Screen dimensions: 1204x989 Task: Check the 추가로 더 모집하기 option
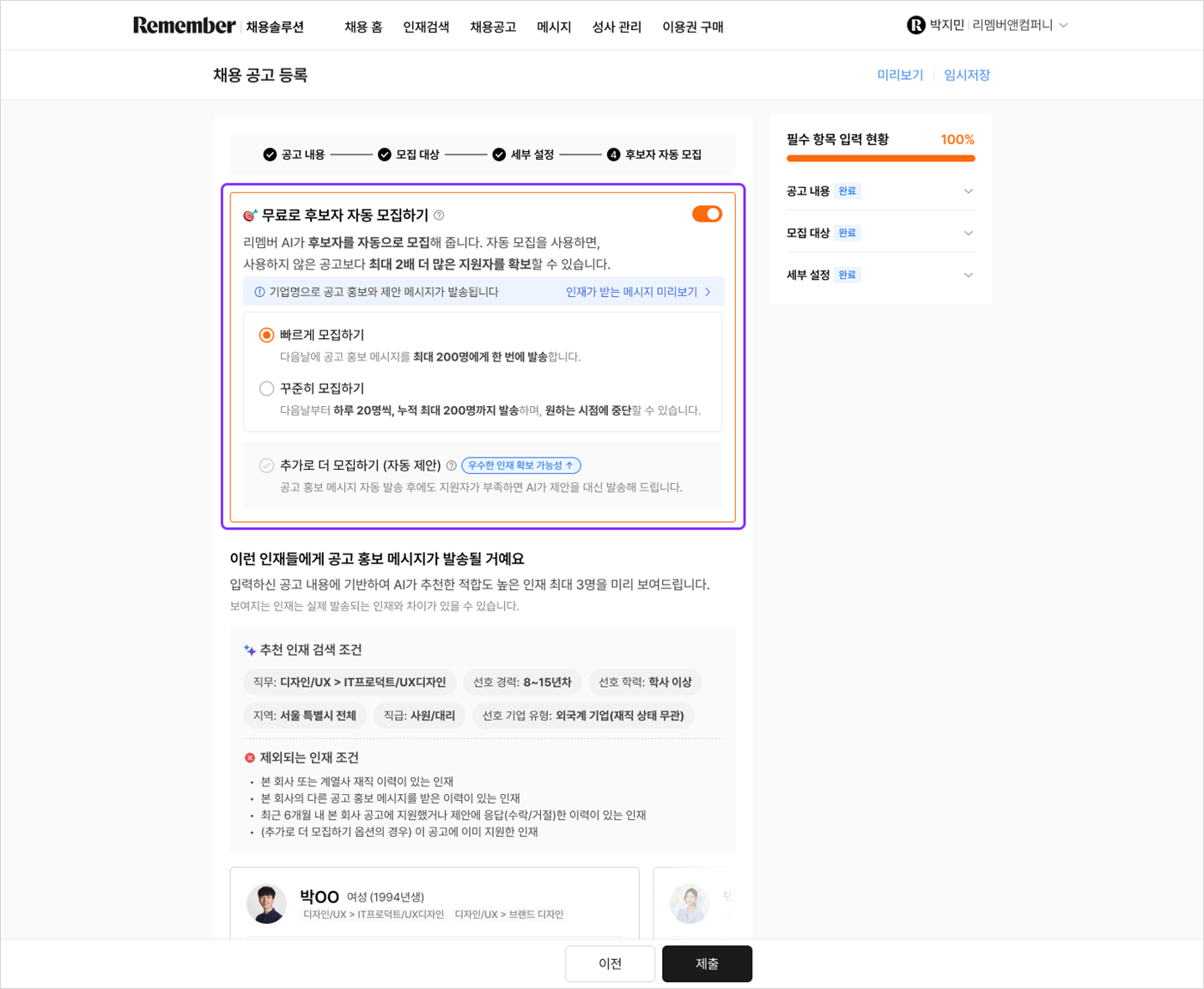click(x=267, y=465)
